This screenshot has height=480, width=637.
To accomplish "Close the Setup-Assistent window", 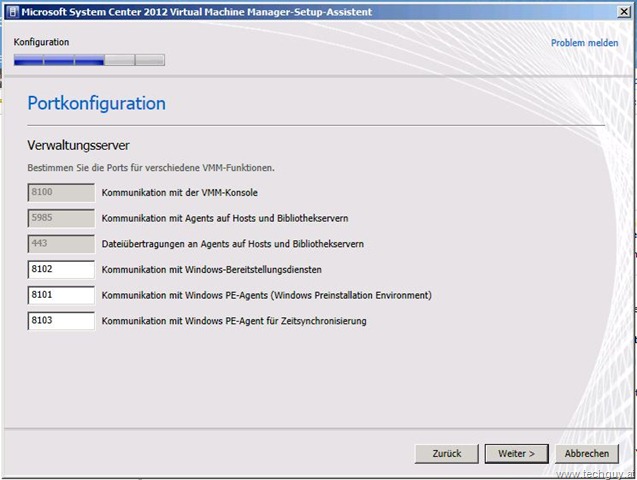I will click(624, 12).
